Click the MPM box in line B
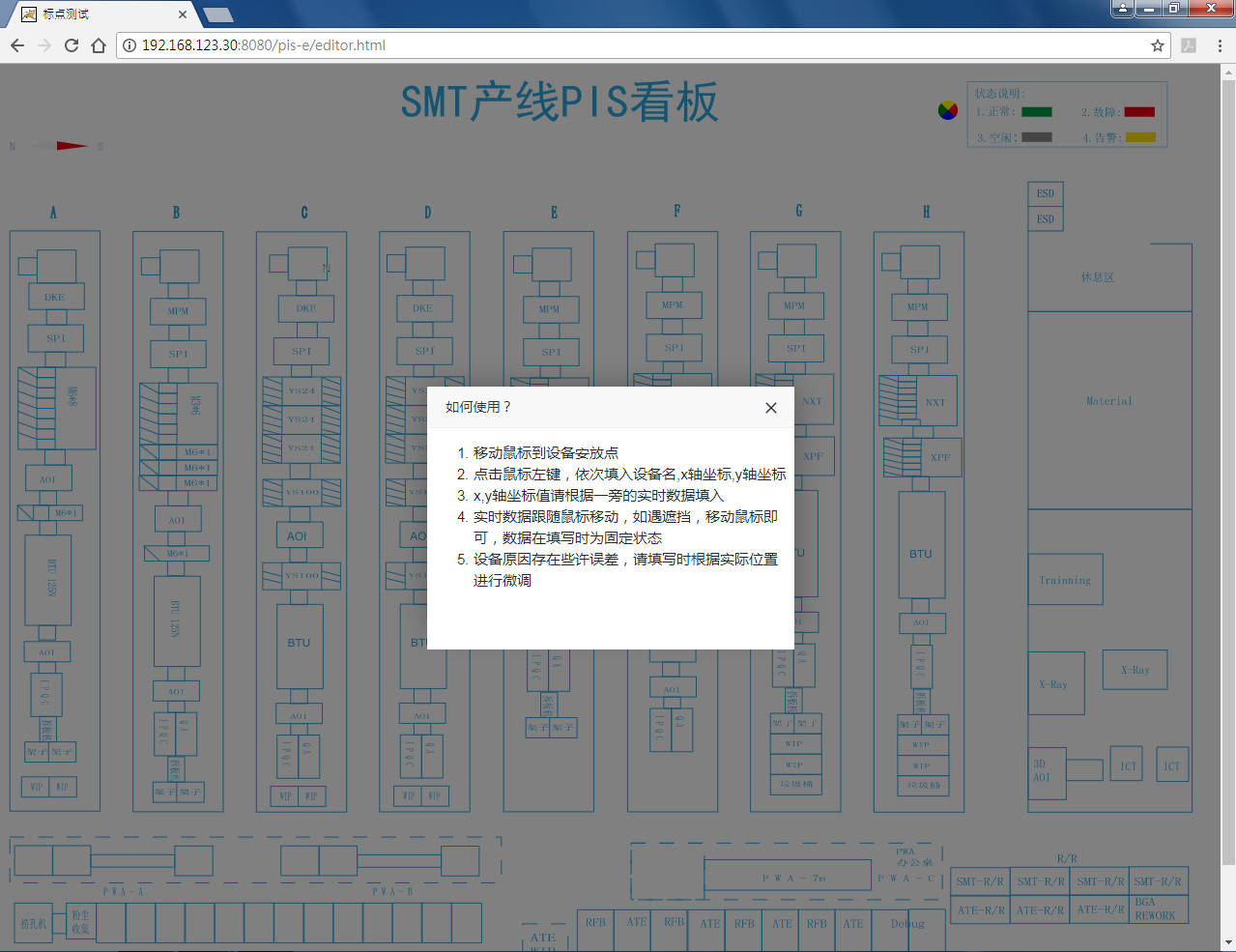 (178, 311)
